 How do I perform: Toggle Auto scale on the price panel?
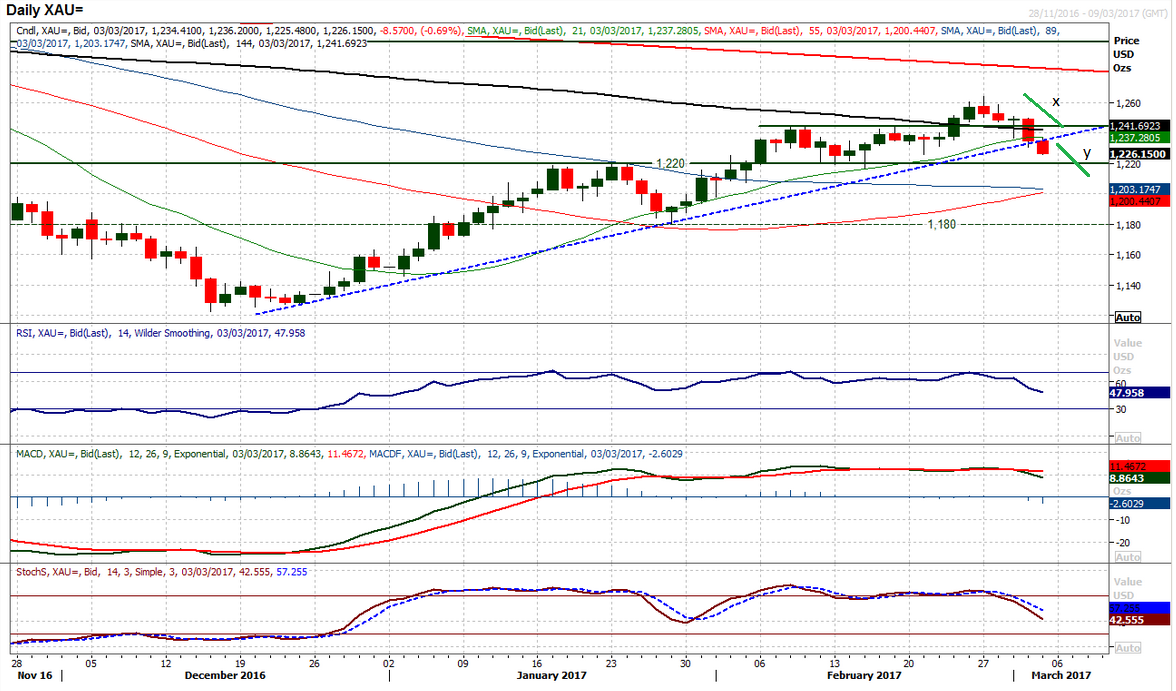tap(1127, 317)
